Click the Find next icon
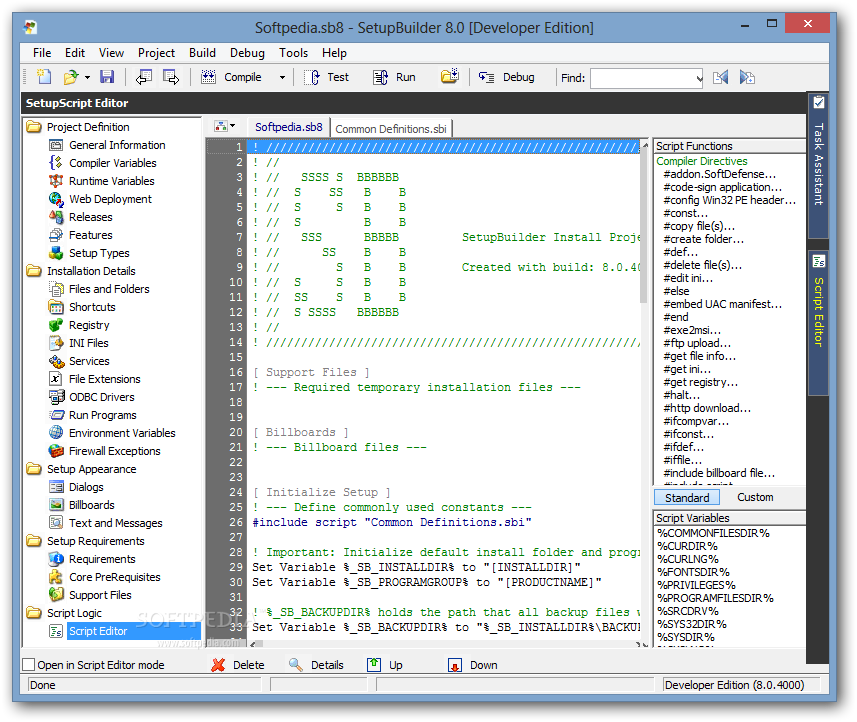The image size is (857, 722). coord(747,78)
